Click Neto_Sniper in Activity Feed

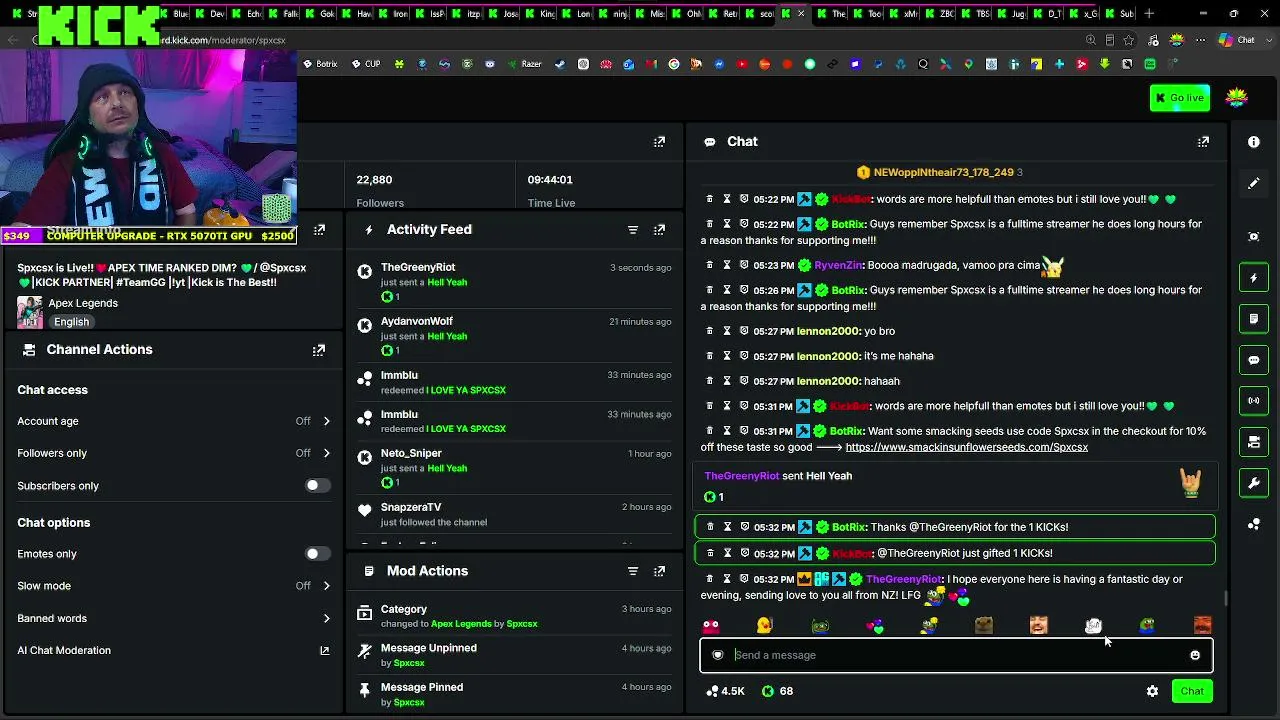tap(411, 453)
